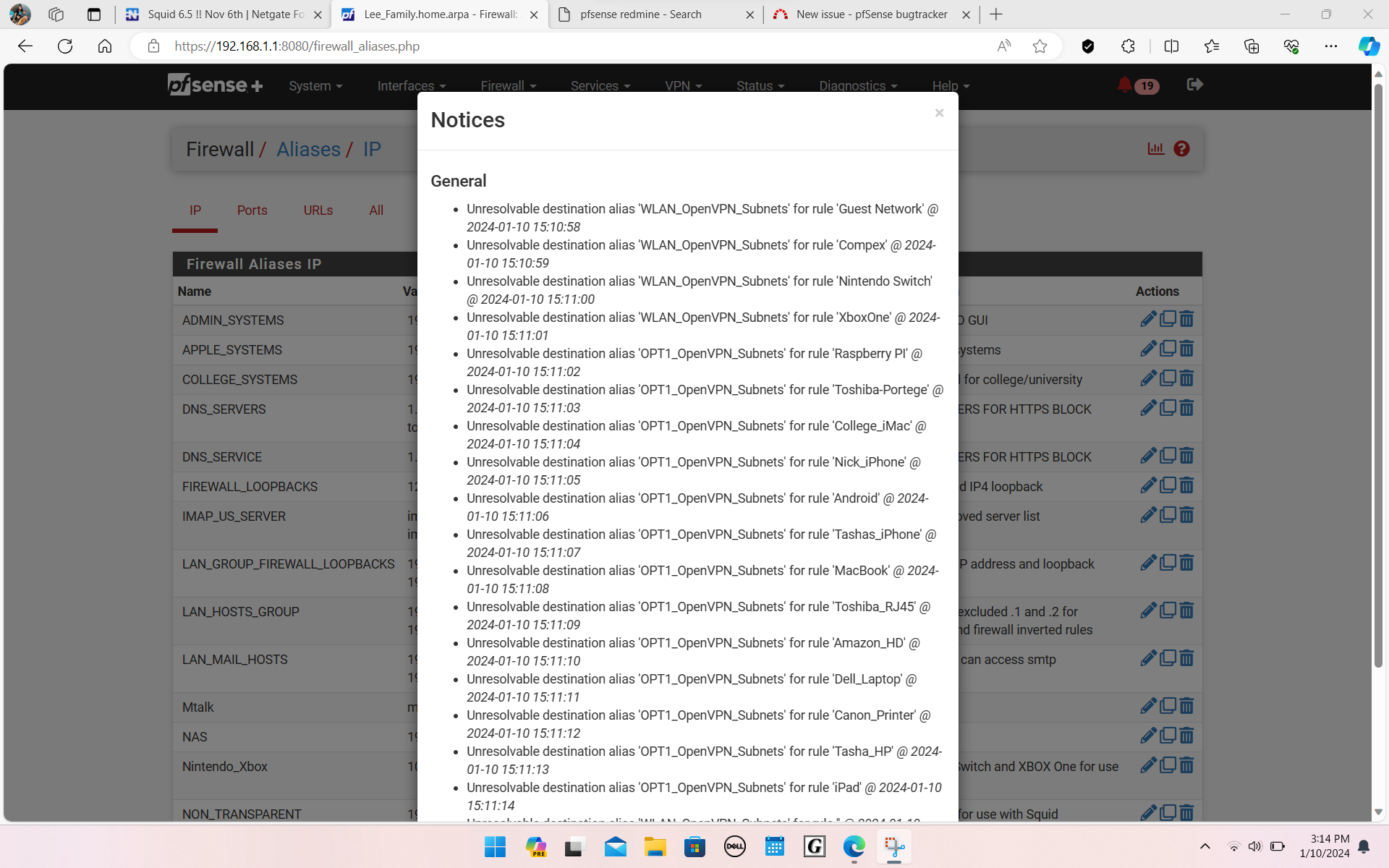Click the help question mark icon

pos(1181,148)
